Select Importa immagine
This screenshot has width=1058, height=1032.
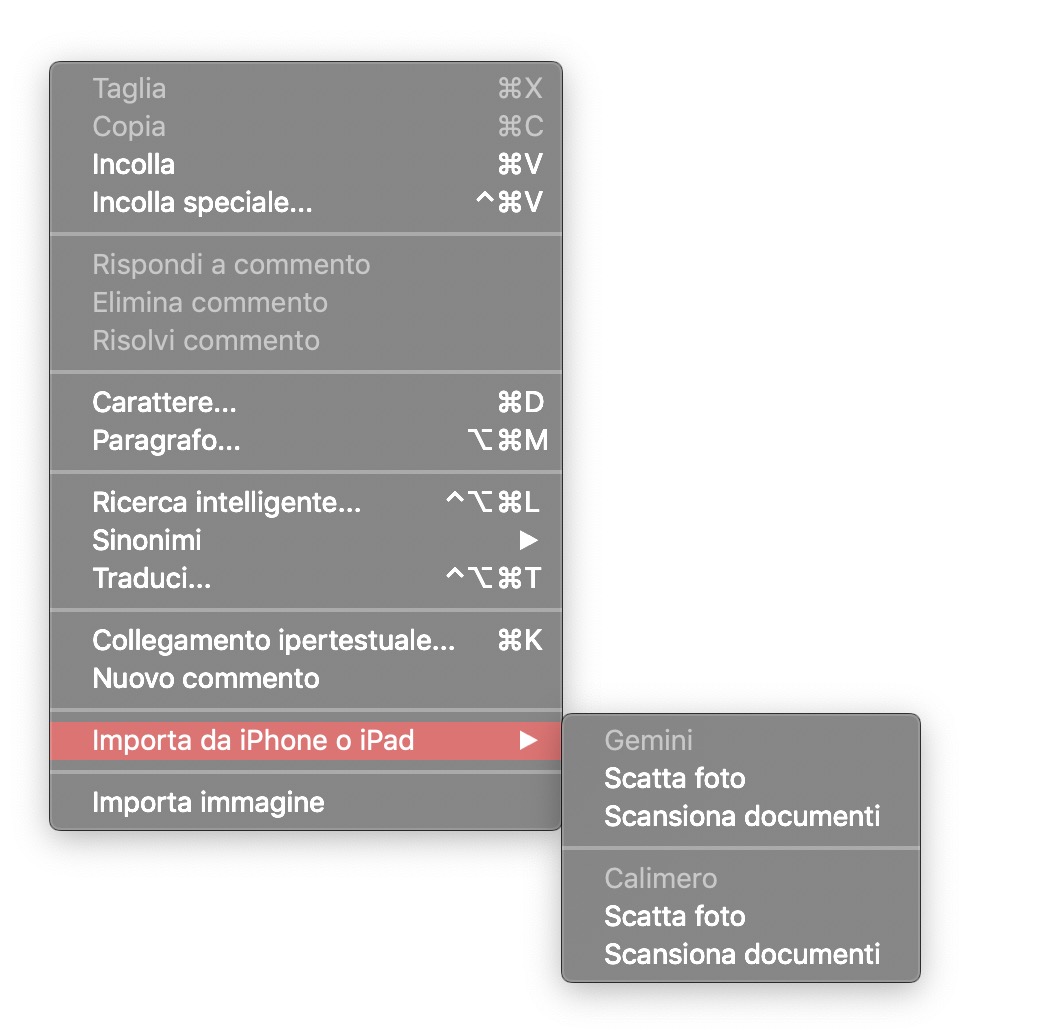(x=208, y=803)
